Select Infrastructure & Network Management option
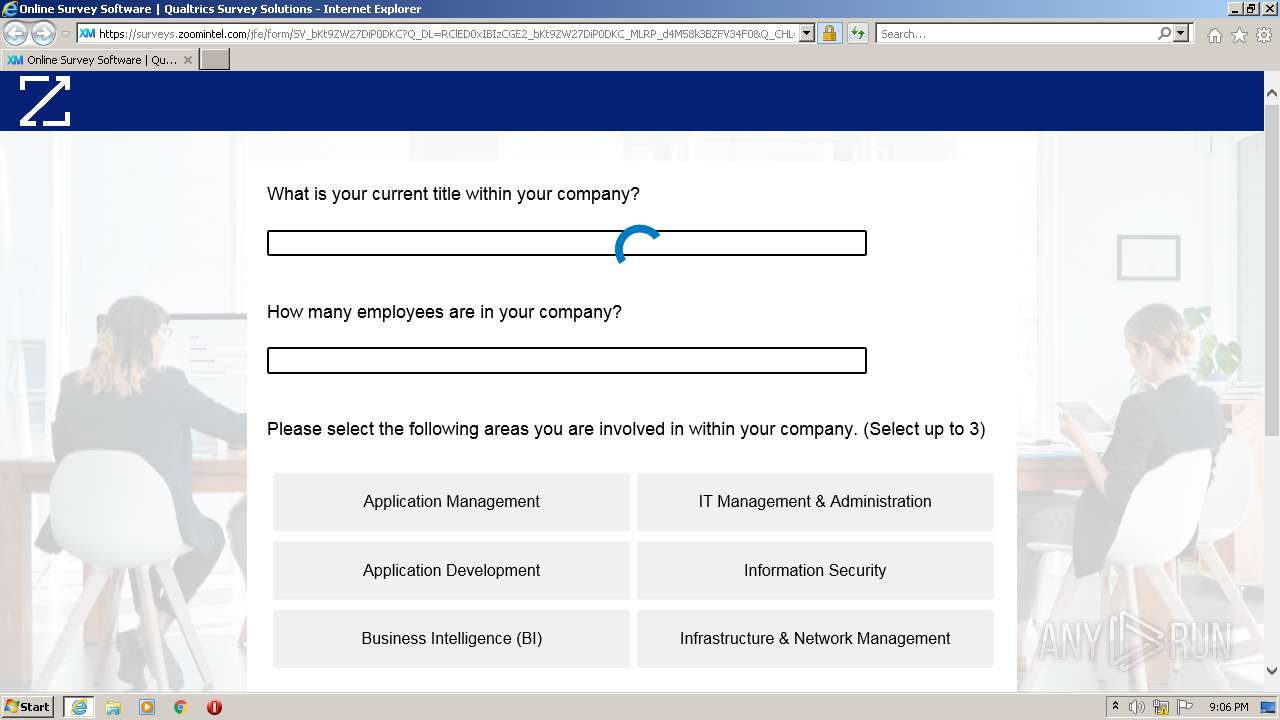This screenshot has height=720, width=1280. (x=815, y=638)
